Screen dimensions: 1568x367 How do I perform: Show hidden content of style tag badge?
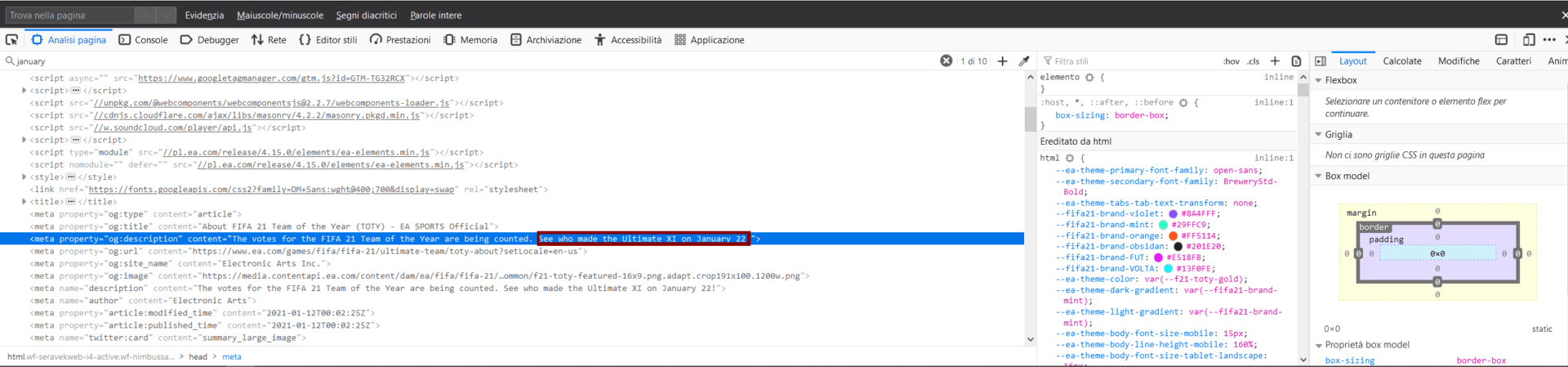[71, 177]
